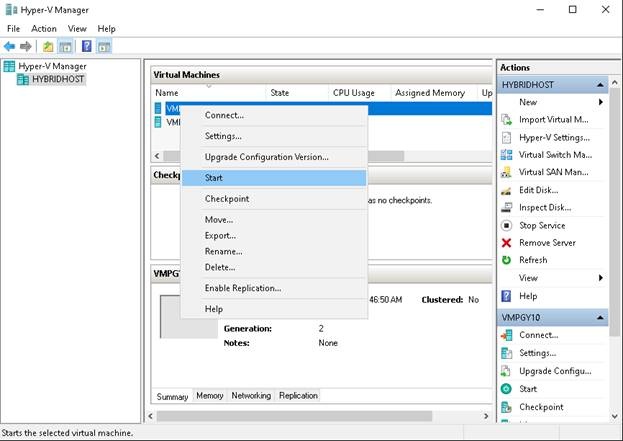Click the Virtual SAN Manager icon
Viewport: 623px width, 441px height.
coord(506,172)
